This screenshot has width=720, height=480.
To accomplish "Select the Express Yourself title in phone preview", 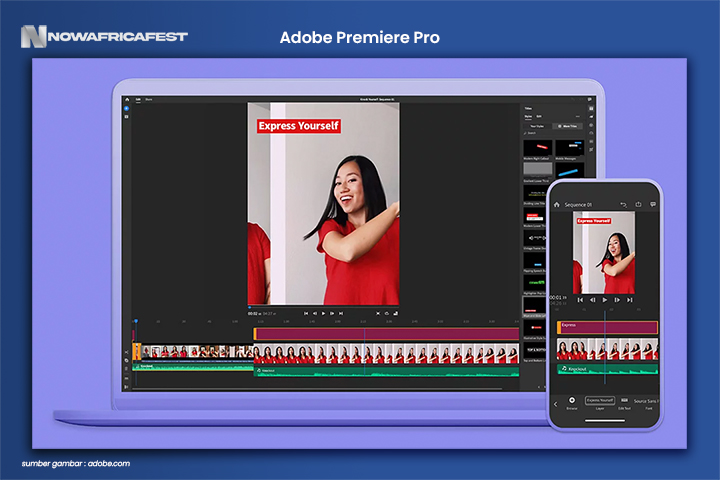I will (594, 221).
